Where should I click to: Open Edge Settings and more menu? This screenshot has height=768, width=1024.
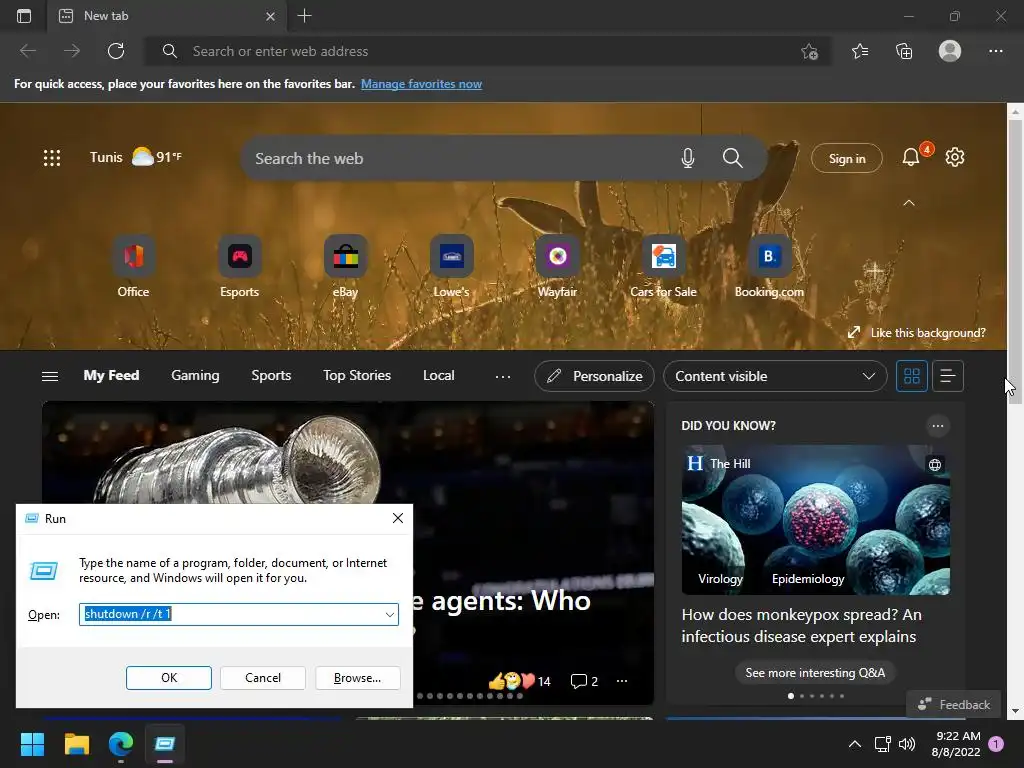tap(995, 51)
